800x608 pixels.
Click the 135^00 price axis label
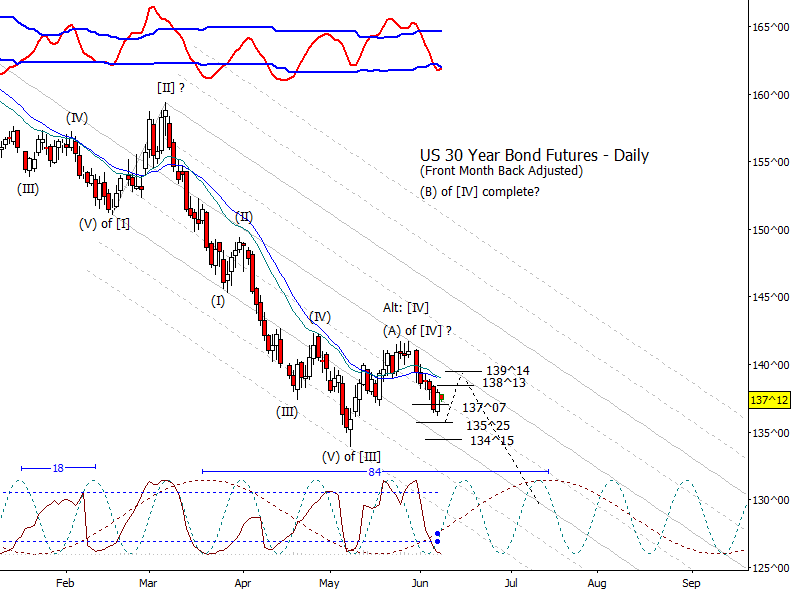coord(770,433)
